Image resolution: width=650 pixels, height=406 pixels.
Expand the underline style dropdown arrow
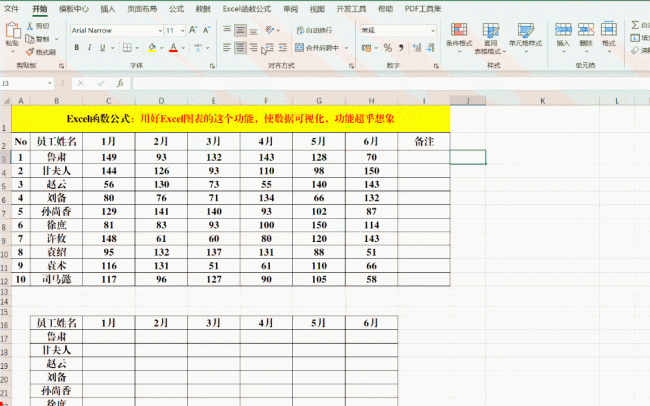[x=112, y=48]
